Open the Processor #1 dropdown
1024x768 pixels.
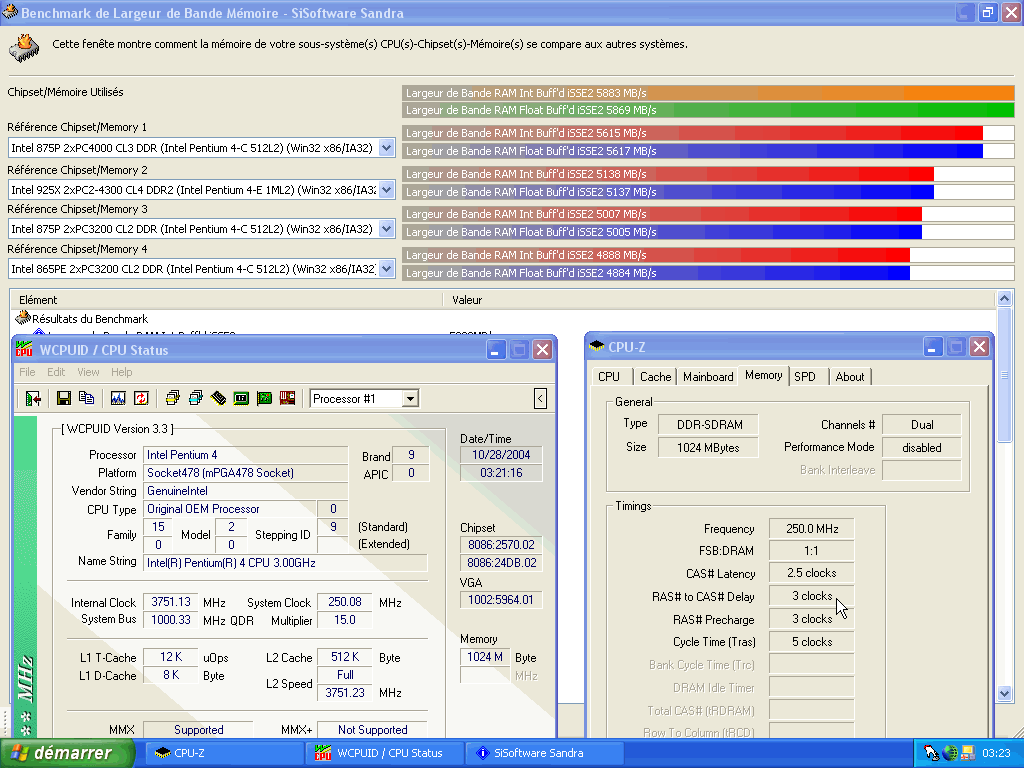410,399
